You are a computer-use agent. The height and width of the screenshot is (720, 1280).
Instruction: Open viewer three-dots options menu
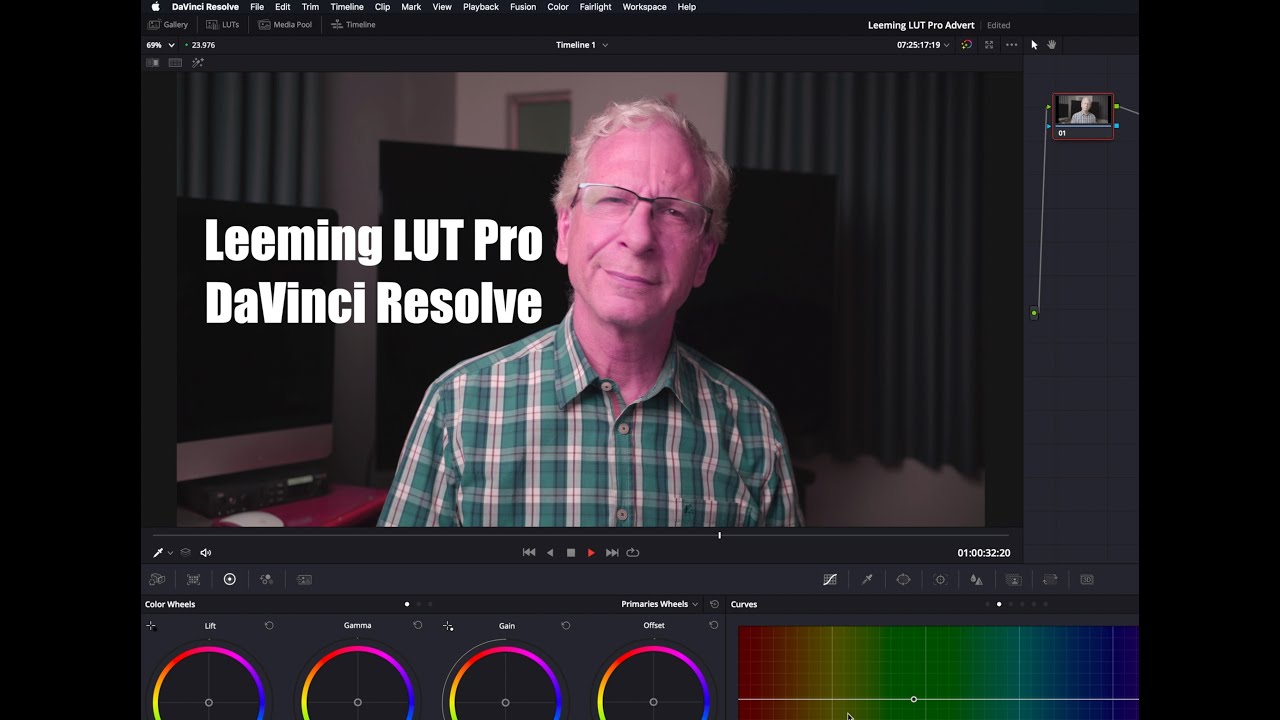[1011, 45]
